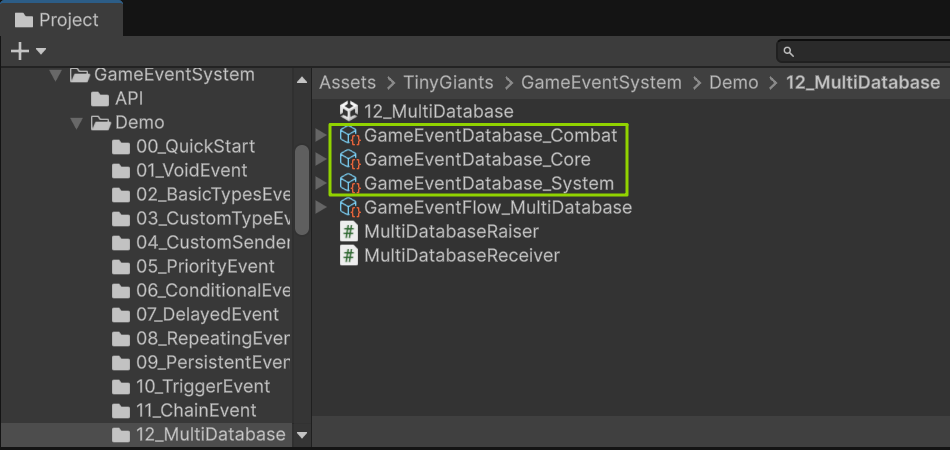950x450 pixels.
Task: Select the MultiDatabaseRaiser script icon
Action: (349, 231)
